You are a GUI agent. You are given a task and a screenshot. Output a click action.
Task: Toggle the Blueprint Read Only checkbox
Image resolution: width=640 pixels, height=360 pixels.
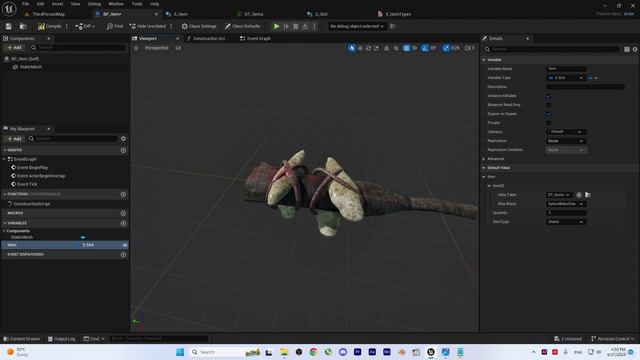[549, 105]
